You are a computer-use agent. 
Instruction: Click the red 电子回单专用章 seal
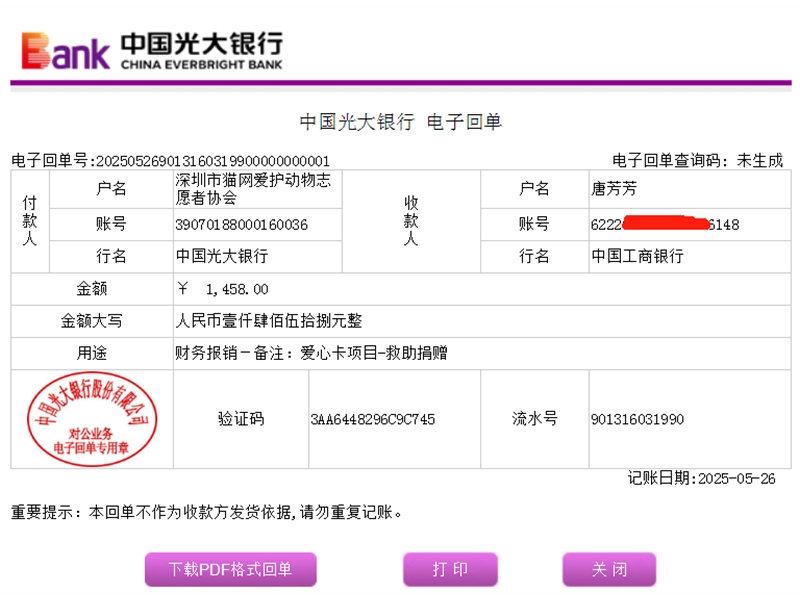click(92, 419)
